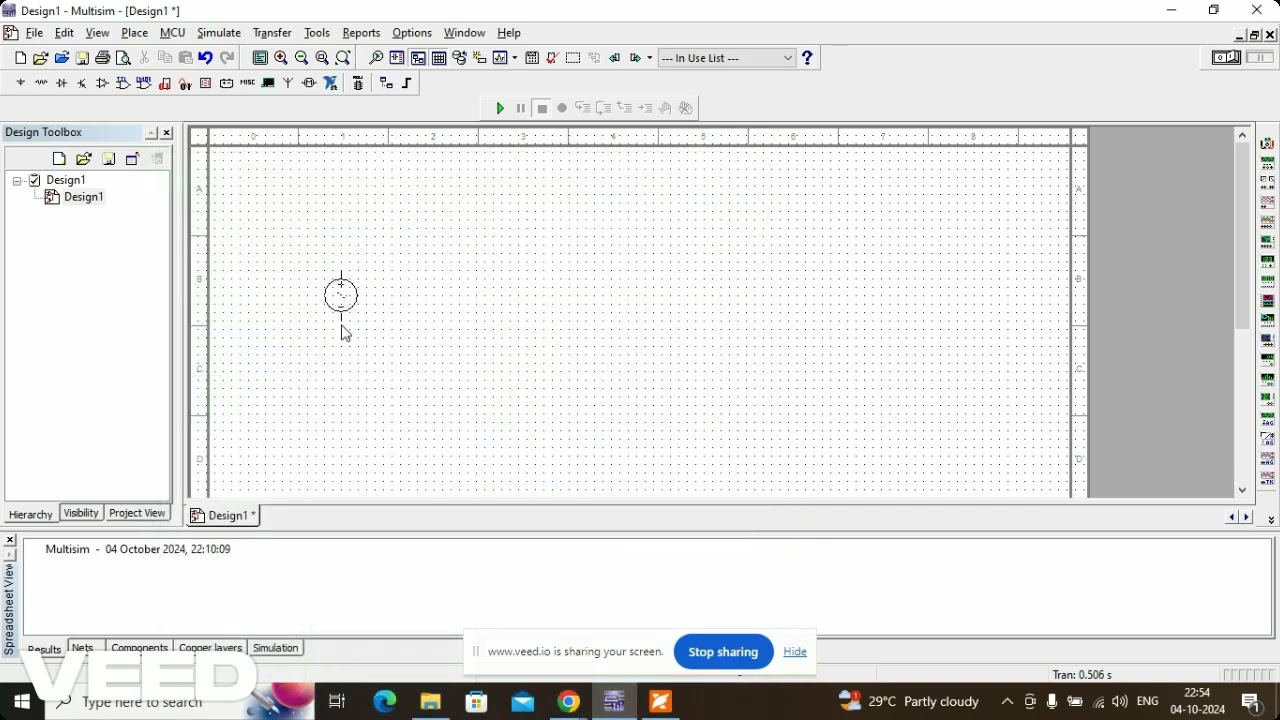Screen dimensions: 1280x720
Task: Save the design with the floppy icon
Action: pyautogui.click(x=82, y=58)
